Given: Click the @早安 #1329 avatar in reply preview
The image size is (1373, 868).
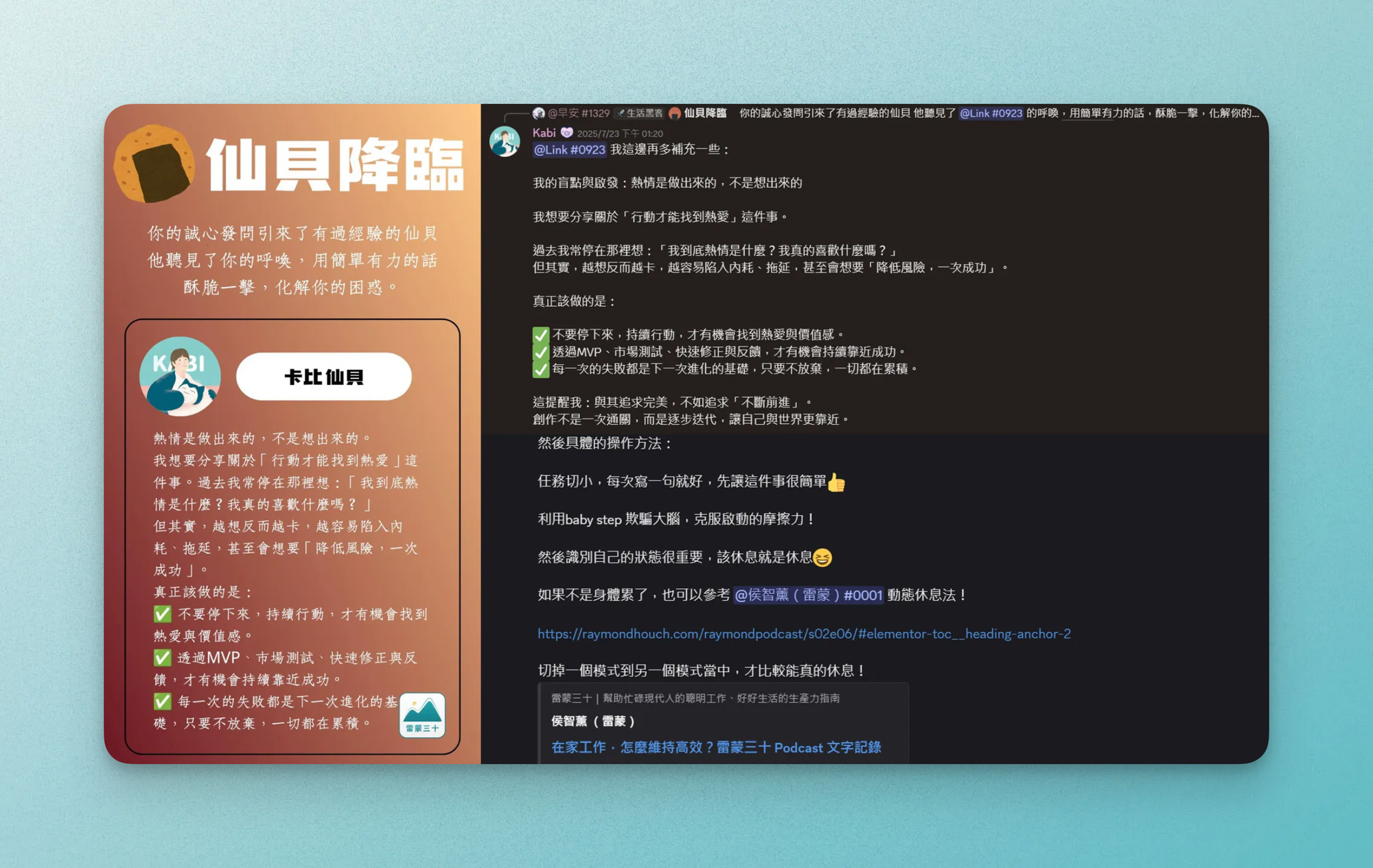Looking at the screenshot, I should (539, 113).
